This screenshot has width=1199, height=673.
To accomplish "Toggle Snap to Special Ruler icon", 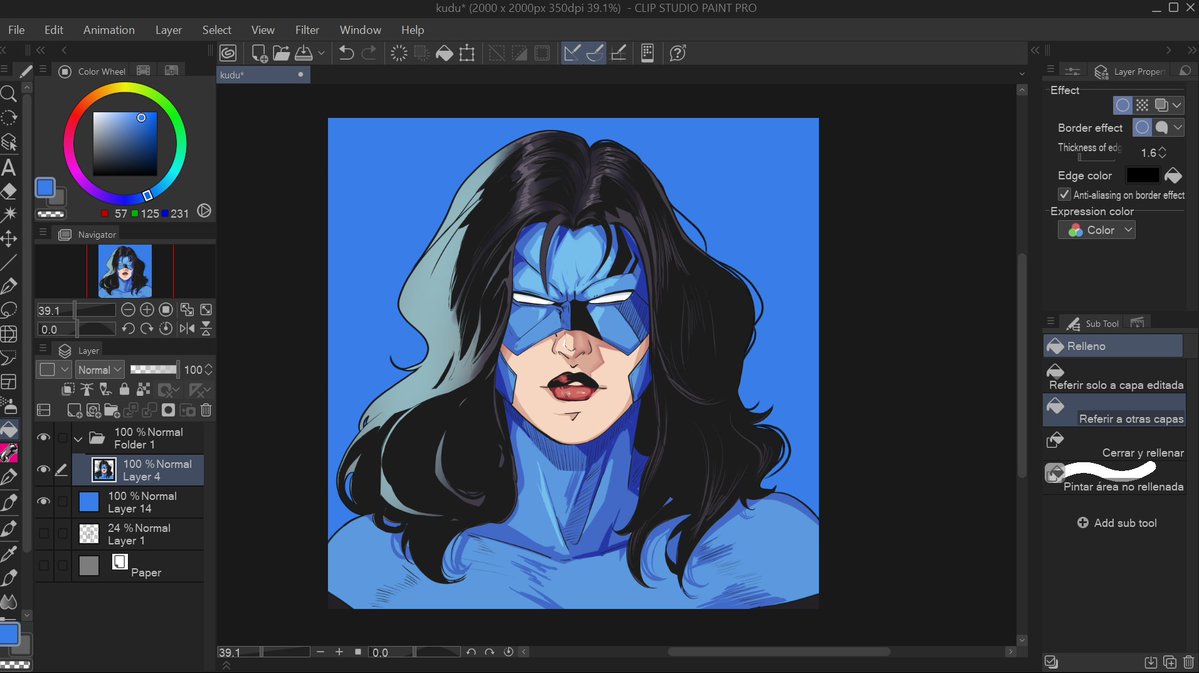I will [x=595, y=53].
